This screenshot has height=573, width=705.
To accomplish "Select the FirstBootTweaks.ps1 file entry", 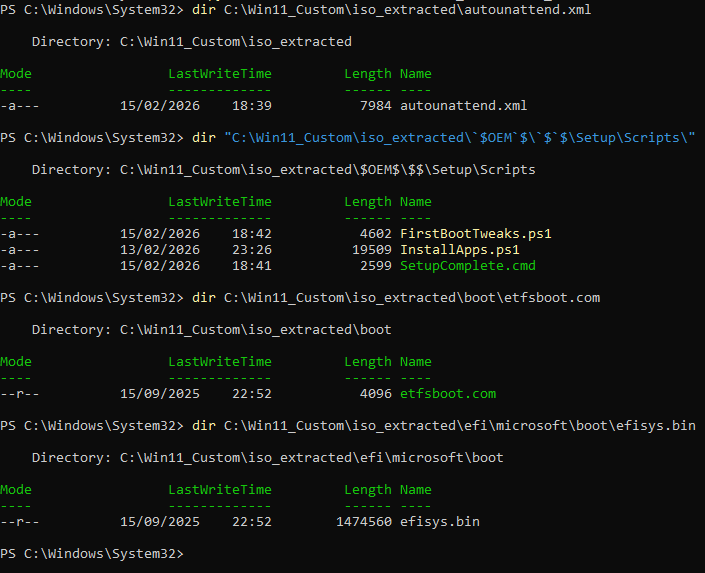I will click(x=475, y=233).
